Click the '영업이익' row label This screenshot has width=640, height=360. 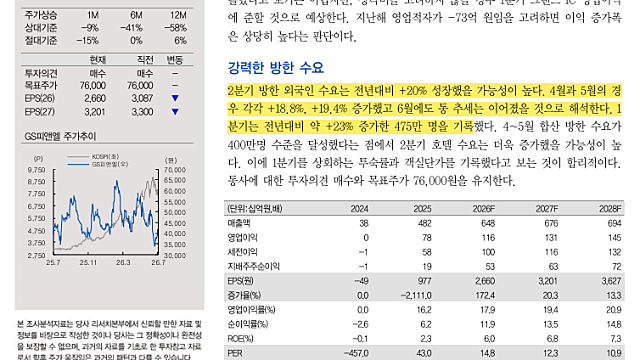(x=242, y=238)
